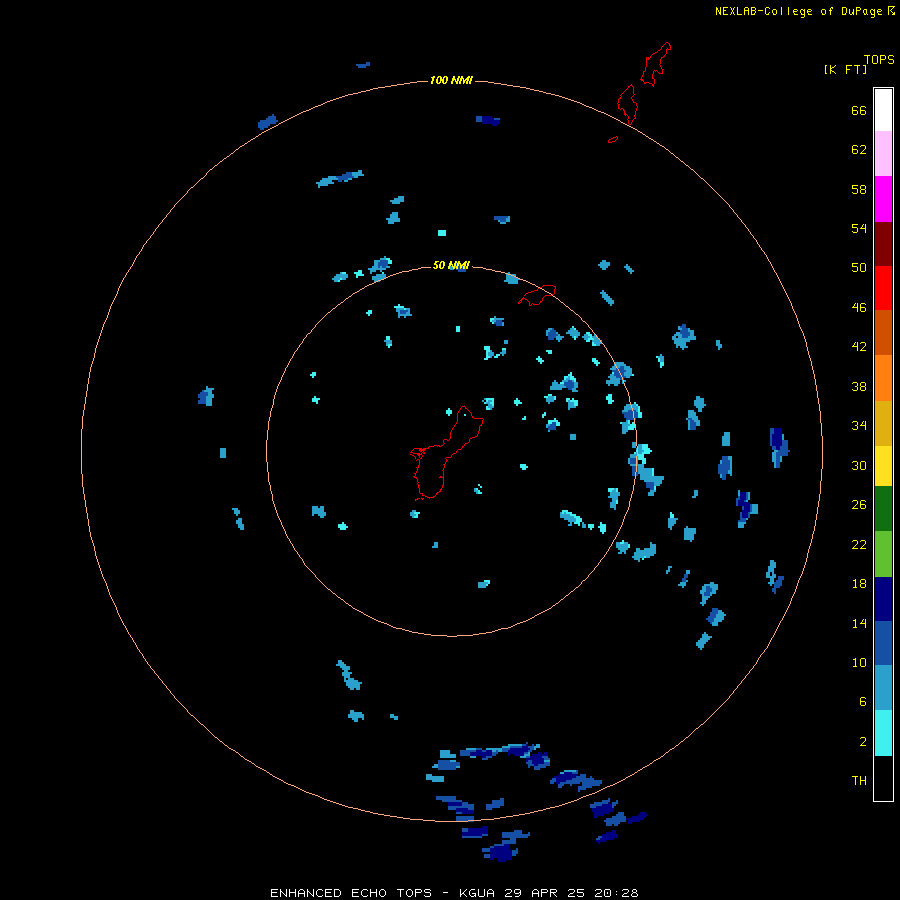The height and width of the screenshot is (900, 900).
Task: Click the legend value 6
Action: click(863, 702)
